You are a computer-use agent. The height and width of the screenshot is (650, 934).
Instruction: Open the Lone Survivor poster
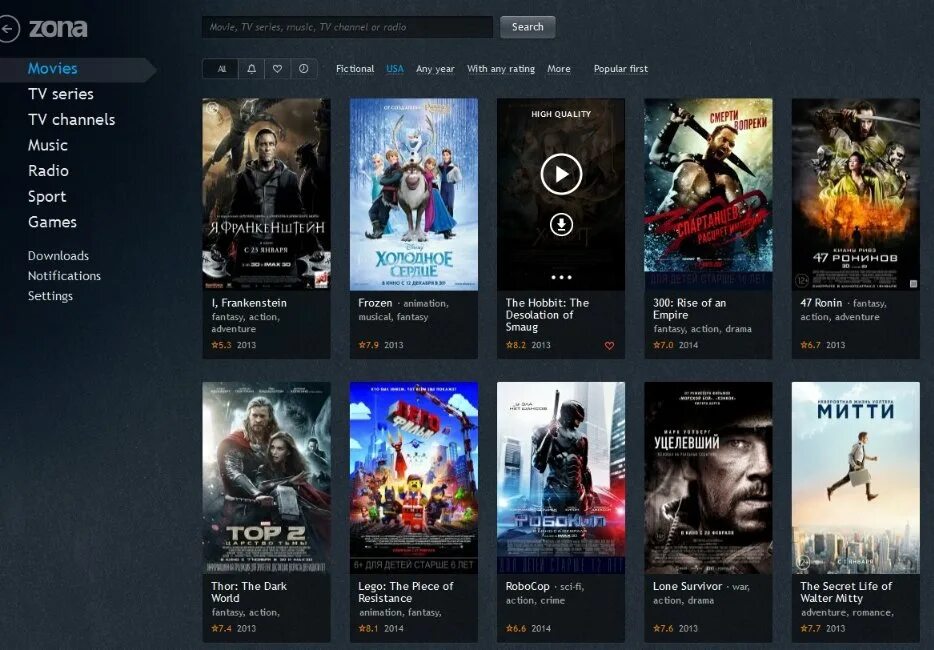(708, 478)
